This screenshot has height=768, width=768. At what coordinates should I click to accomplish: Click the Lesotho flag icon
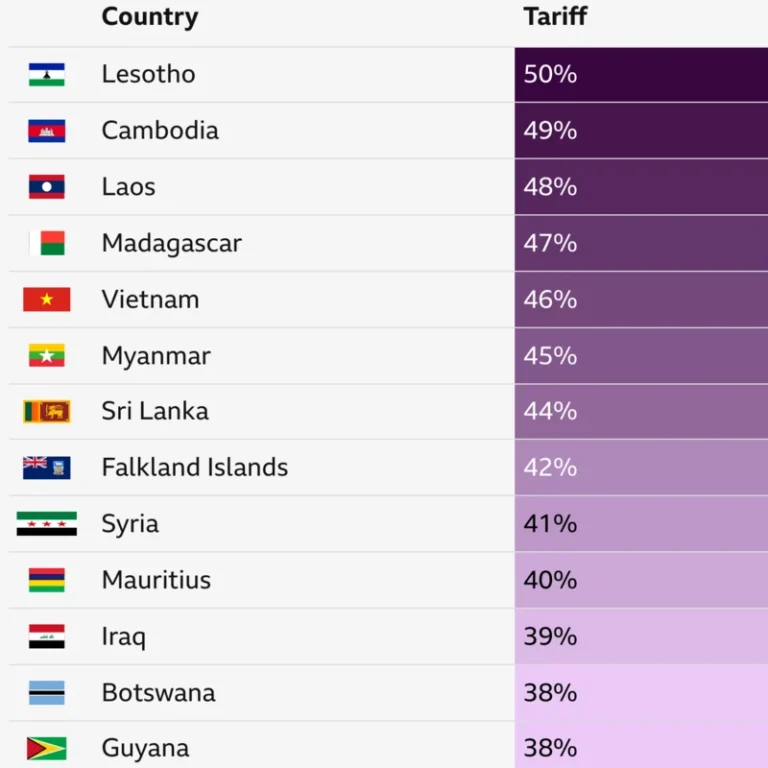point(47,74)
